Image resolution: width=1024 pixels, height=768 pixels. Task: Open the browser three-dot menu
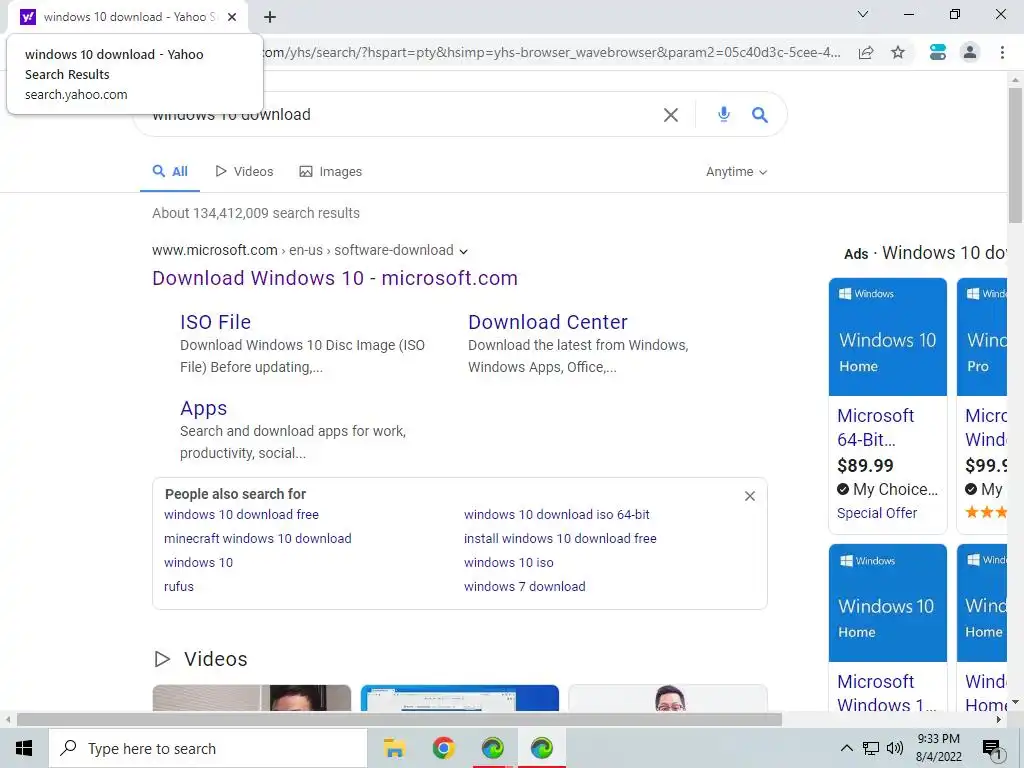click(1002, 52)
